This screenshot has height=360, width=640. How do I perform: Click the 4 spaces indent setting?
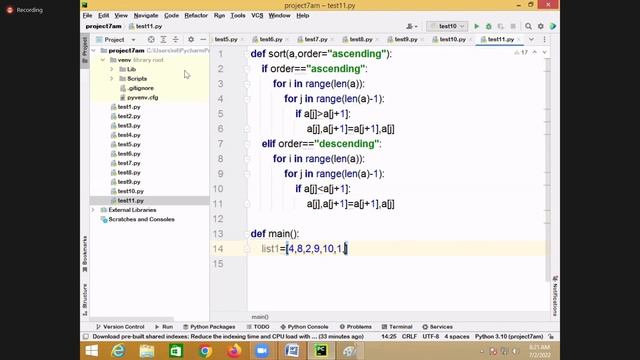point(457,337)
